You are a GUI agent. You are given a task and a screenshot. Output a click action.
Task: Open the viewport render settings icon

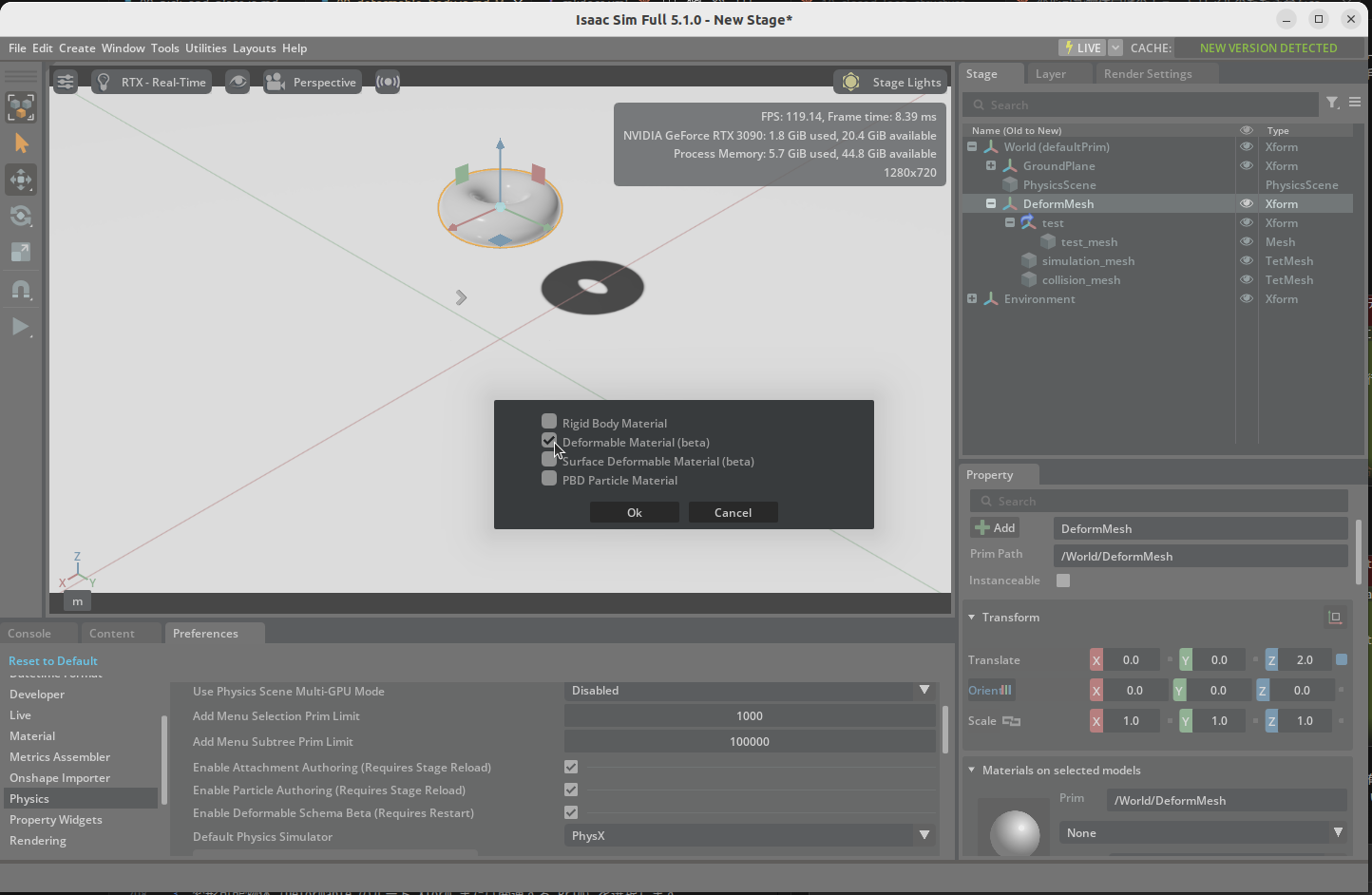[x=65, y=82]
